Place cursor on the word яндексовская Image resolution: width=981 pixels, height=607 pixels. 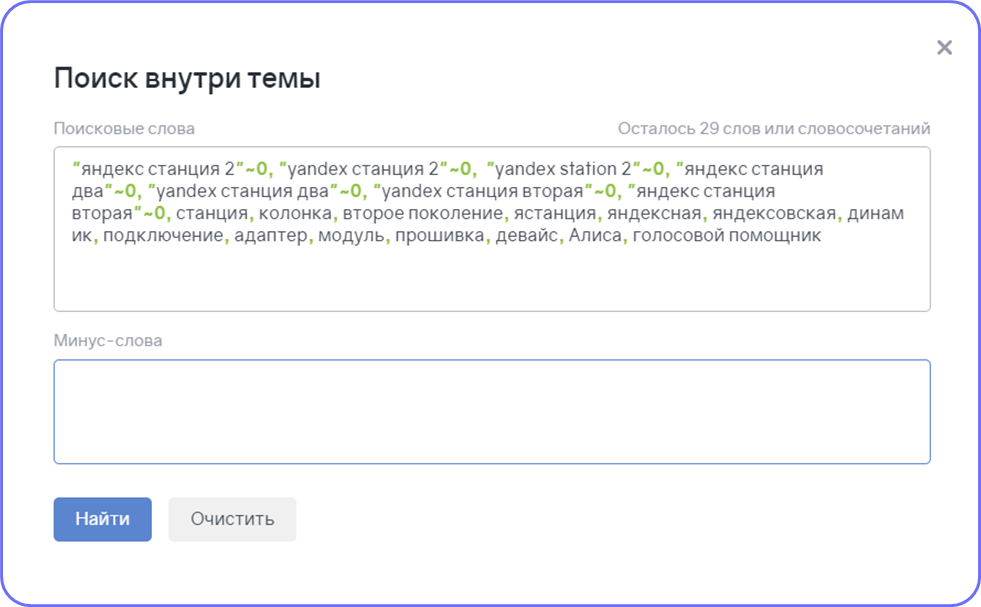pyautogui.click(x=774, y=213)
